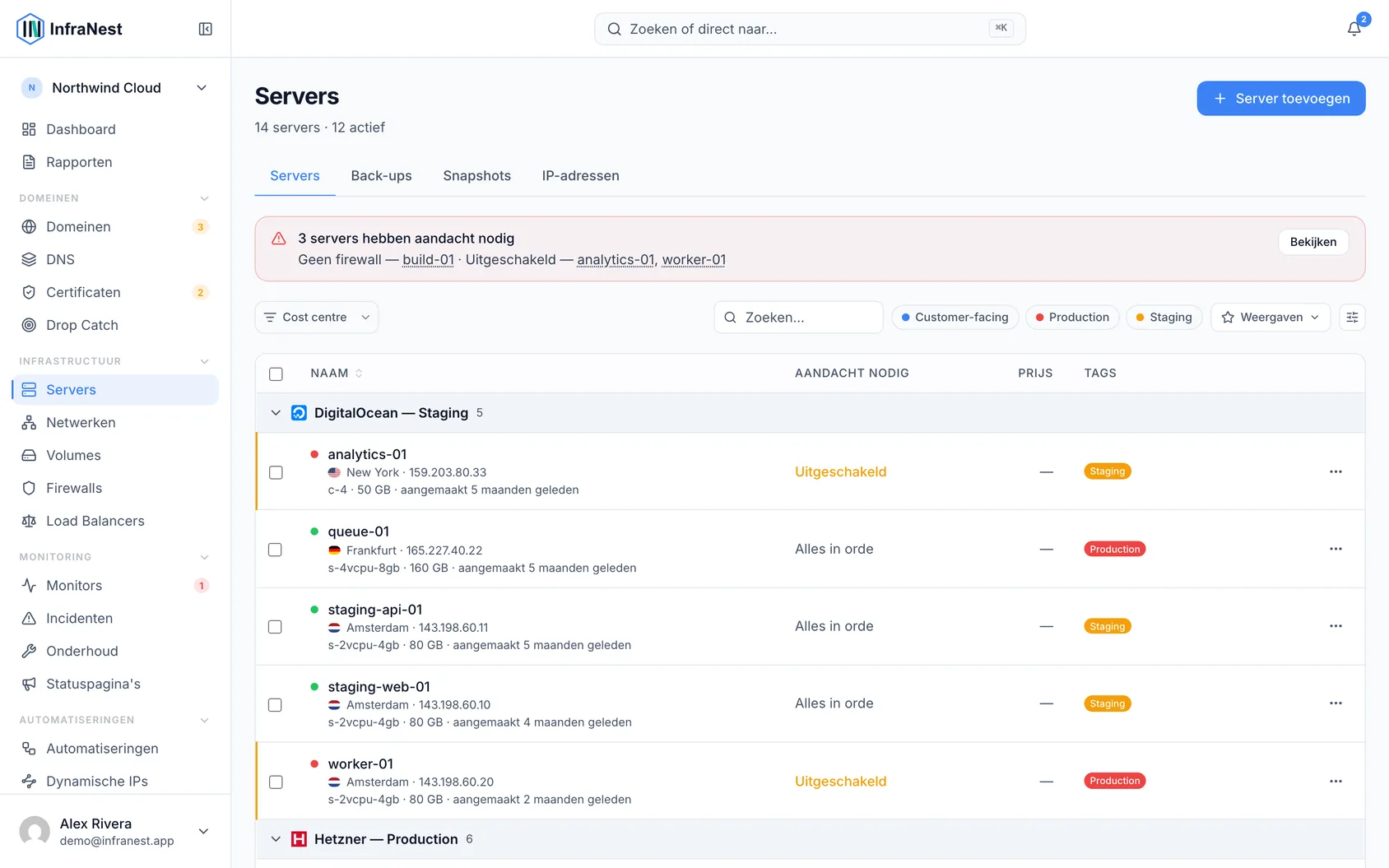Click the InfraNest logo icon
Screen dimensions: 1389x868
coord(30,29)
